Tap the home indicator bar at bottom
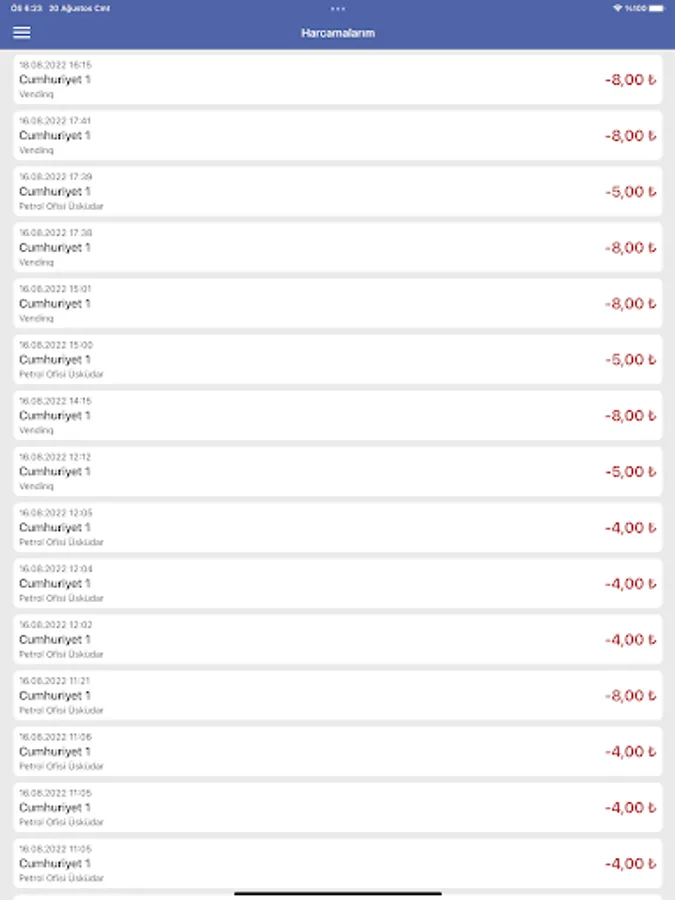Screen dimensions: 675x900 [x=337, y=893]
